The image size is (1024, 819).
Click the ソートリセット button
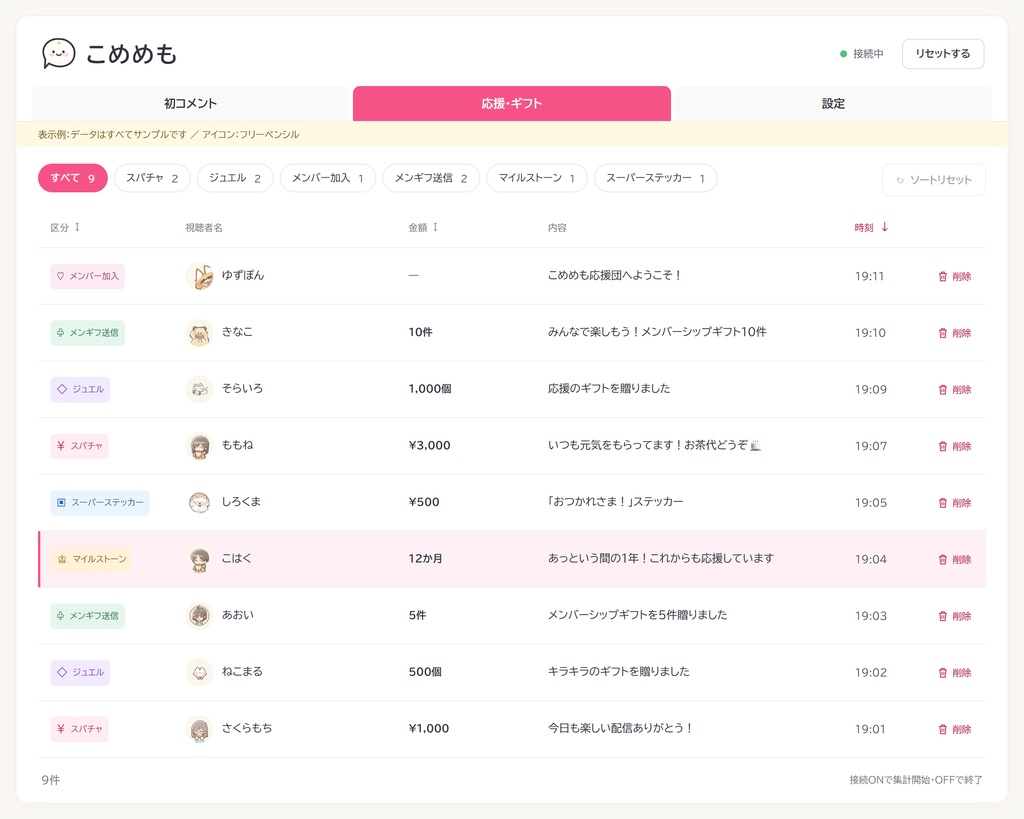pos(934,180)
